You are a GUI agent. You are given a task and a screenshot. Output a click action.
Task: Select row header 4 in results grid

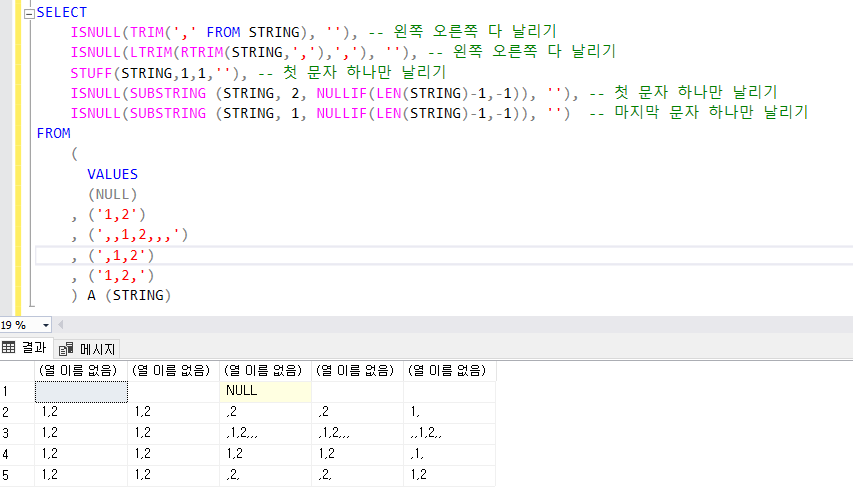17,455
